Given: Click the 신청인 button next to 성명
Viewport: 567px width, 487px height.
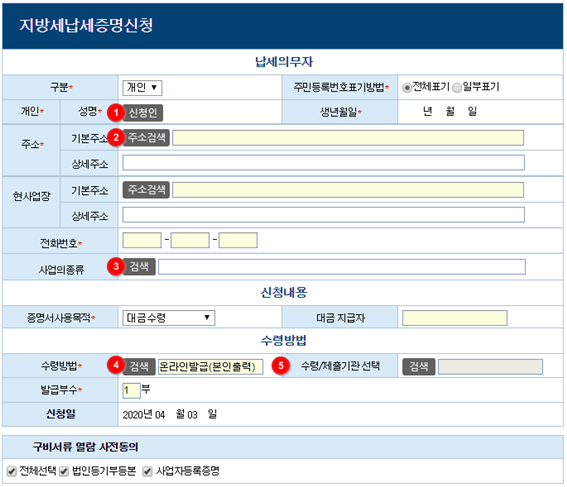Looking at the screenshot, I should 143,113.
